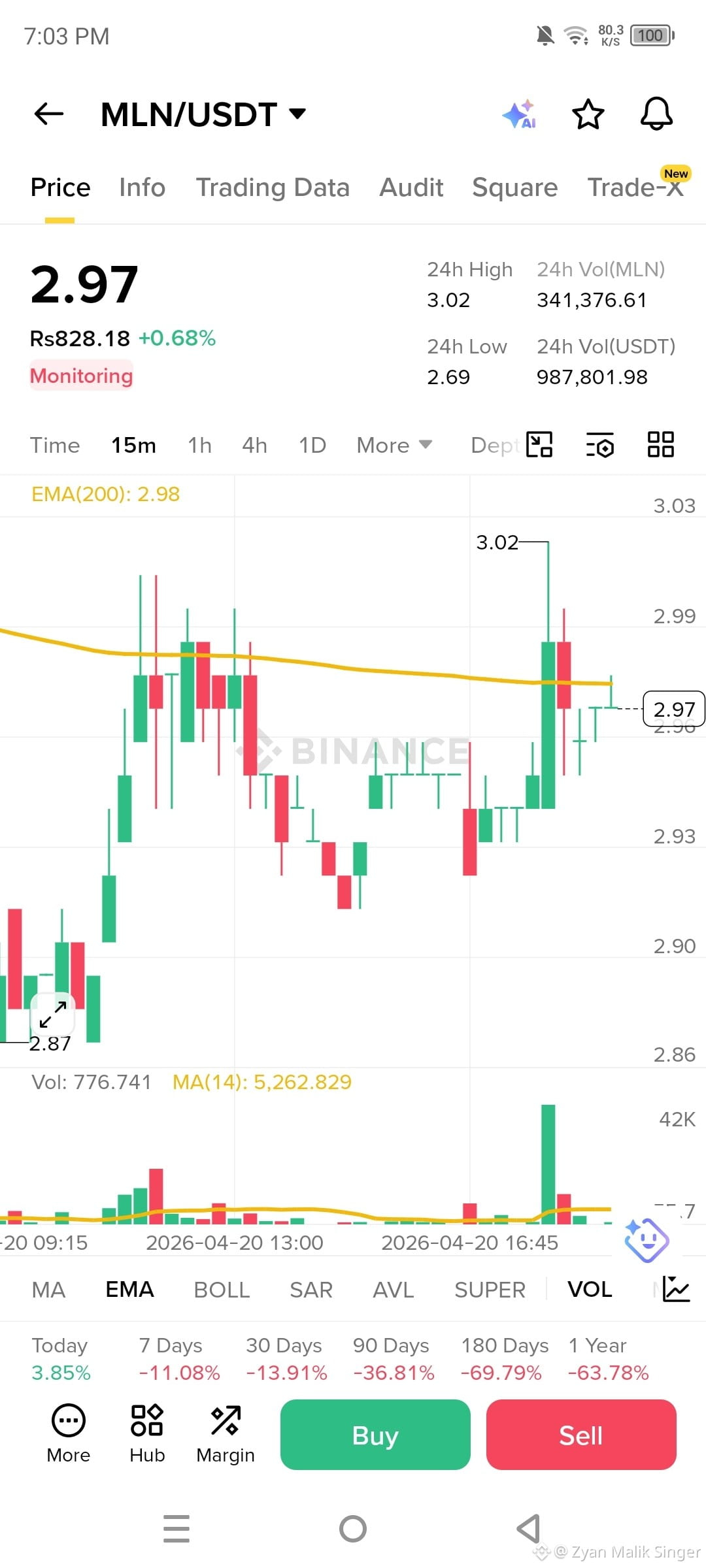The width and height of the screenshot is (706, 1568).
Task: Tap the 30 Days -13.91% change
Action: click(x=286, y=1359)
